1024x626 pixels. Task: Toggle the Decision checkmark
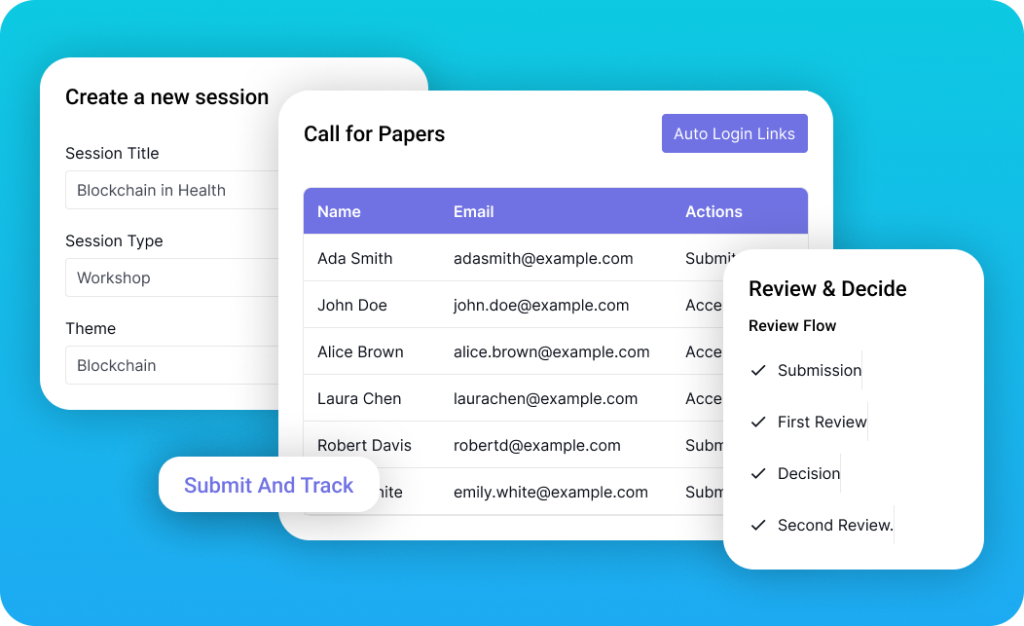[758, 474]
